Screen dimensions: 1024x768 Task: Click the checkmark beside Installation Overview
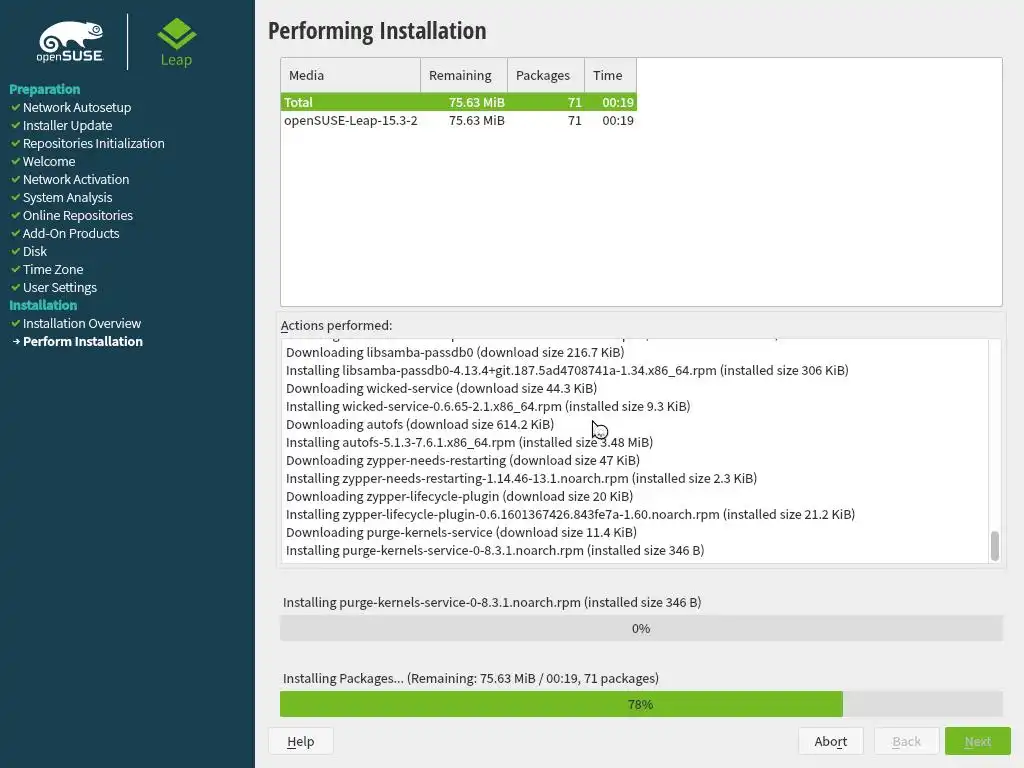pyautogui.click(x=16, y=323)
